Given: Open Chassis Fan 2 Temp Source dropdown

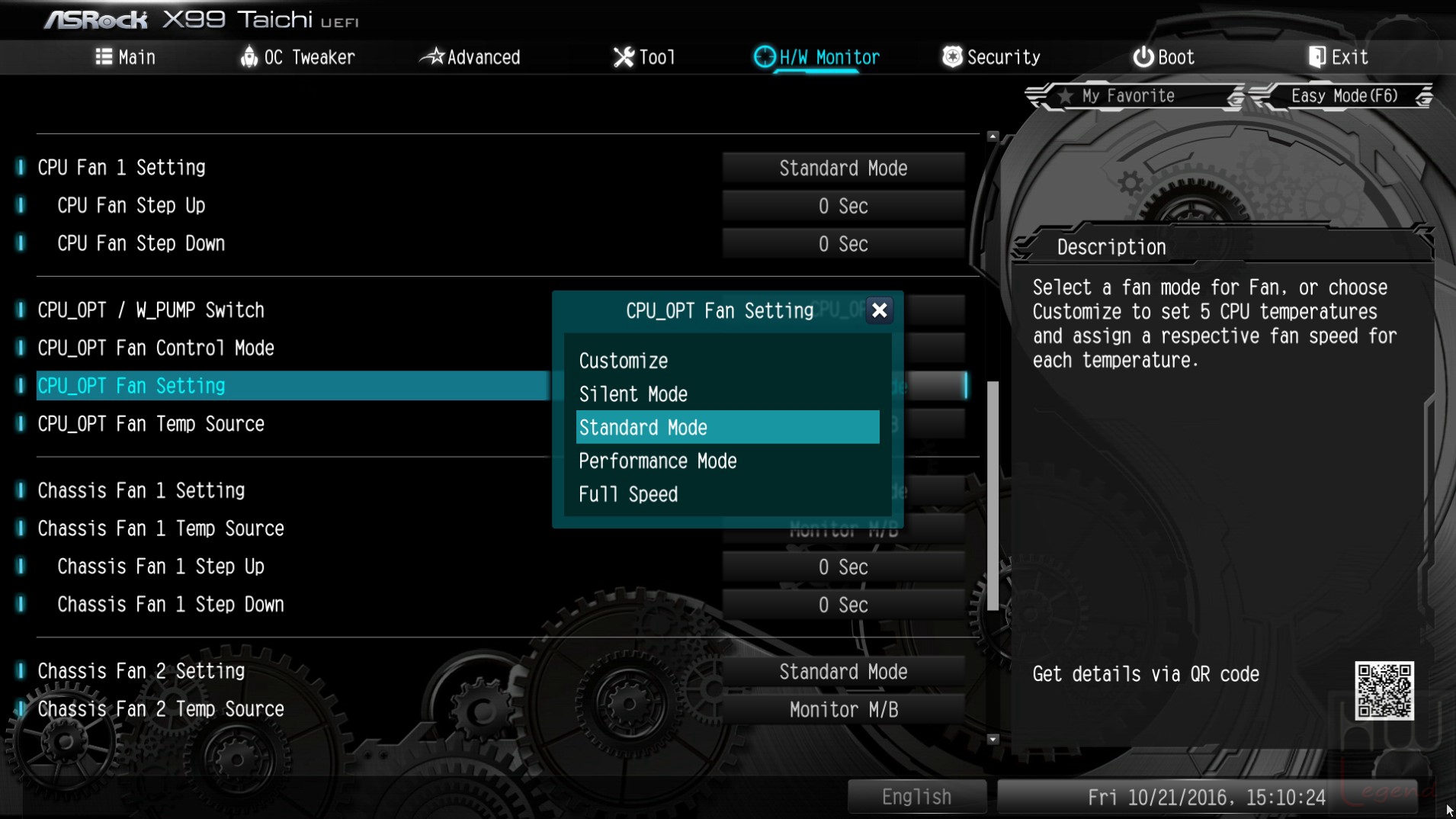Looking at the screenshot, I should 843,710.
